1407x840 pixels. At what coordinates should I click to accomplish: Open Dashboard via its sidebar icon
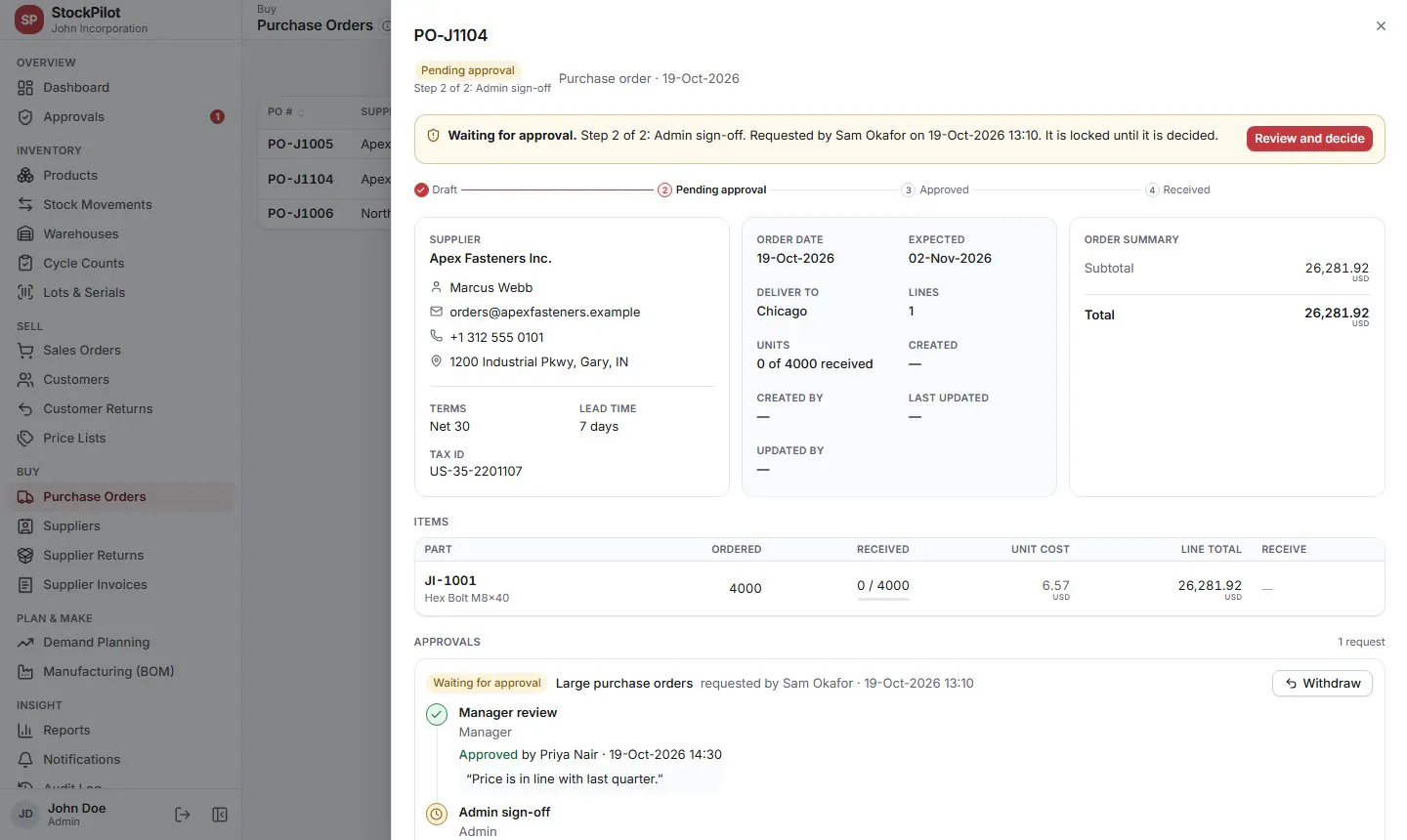coord(25,88)
